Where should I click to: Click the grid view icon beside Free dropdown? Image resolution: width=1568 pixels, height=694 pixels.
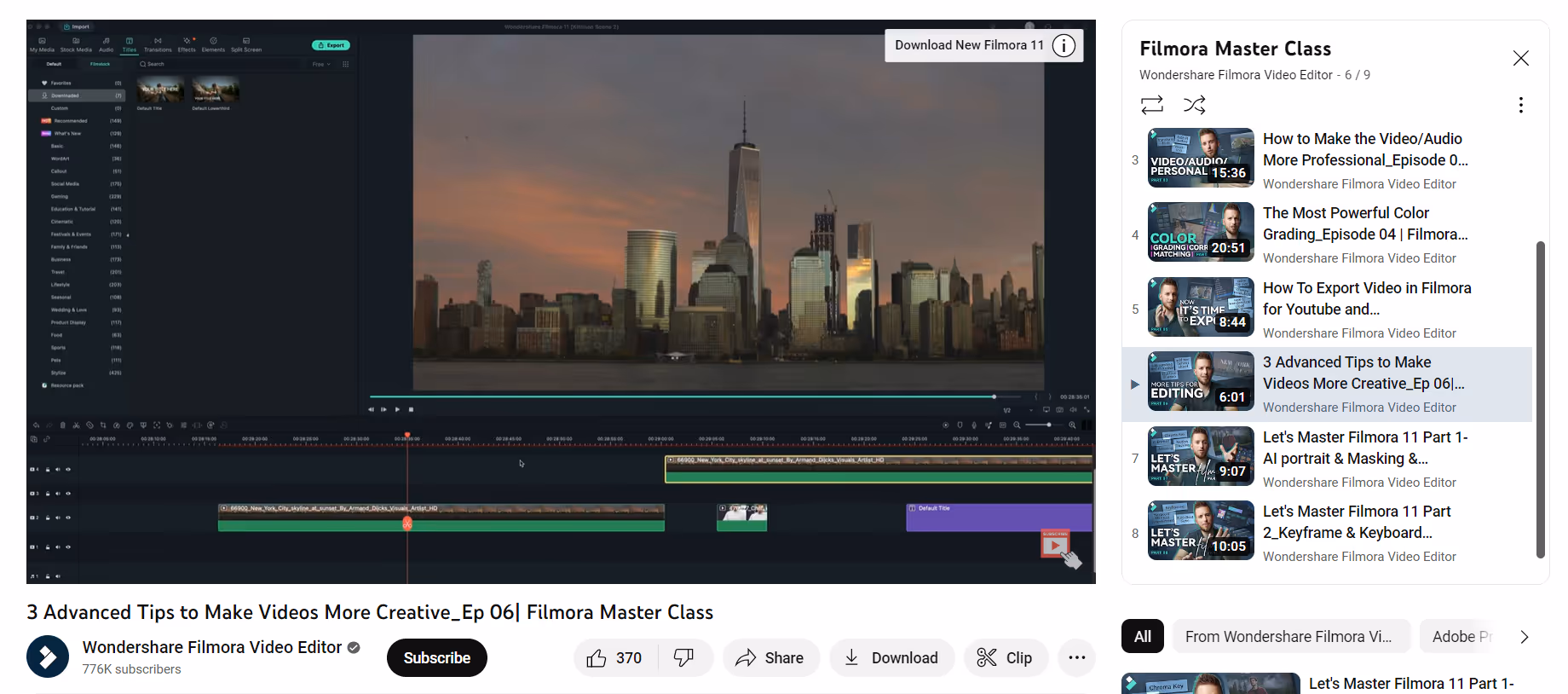pyautogui.click(x=345, y=64)
